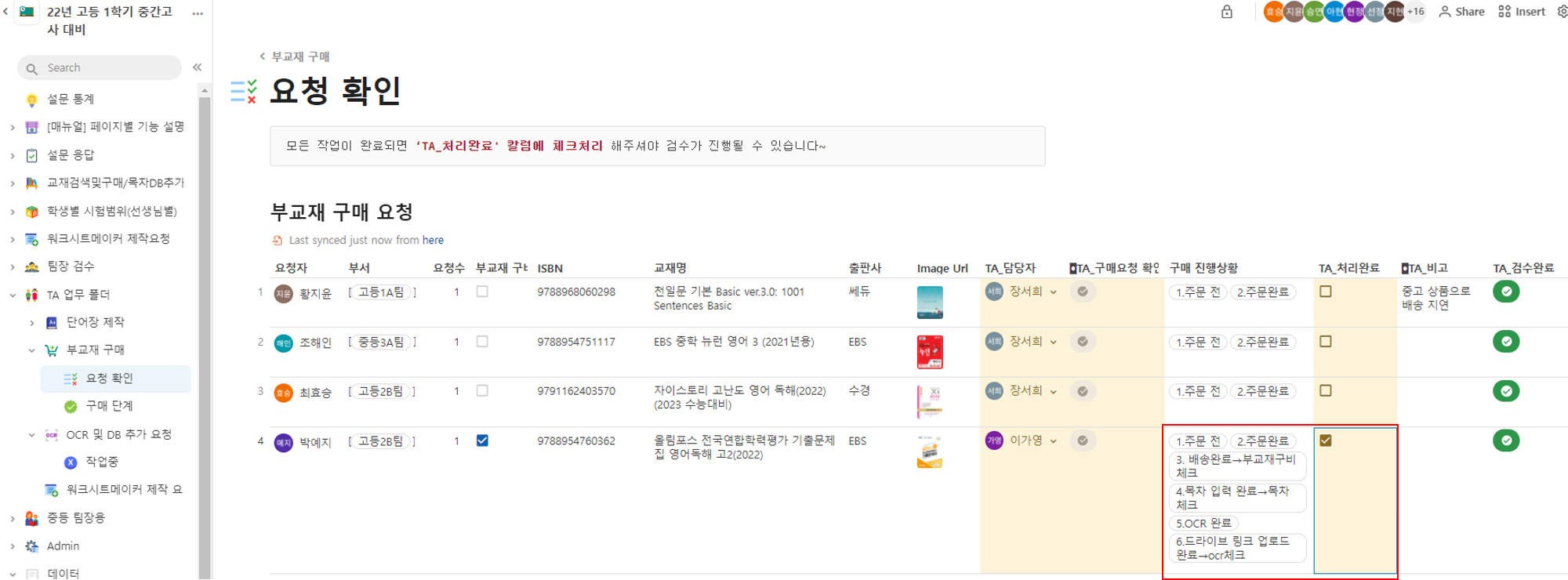This screenshot has width=1568, height=580.
Task: Toggle 부교재 구매 checkbox for 황지윤 row
Action: [482, 292]
